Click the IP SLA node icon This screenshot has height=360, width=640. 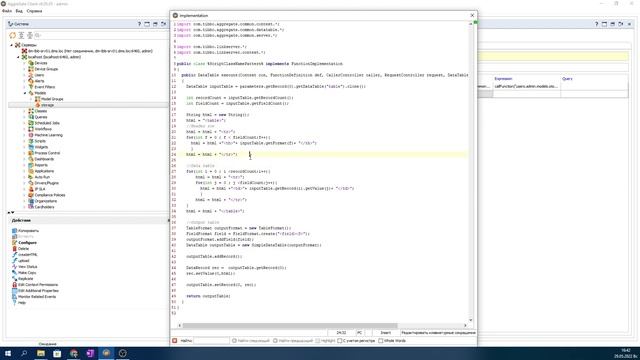point(31,189)
